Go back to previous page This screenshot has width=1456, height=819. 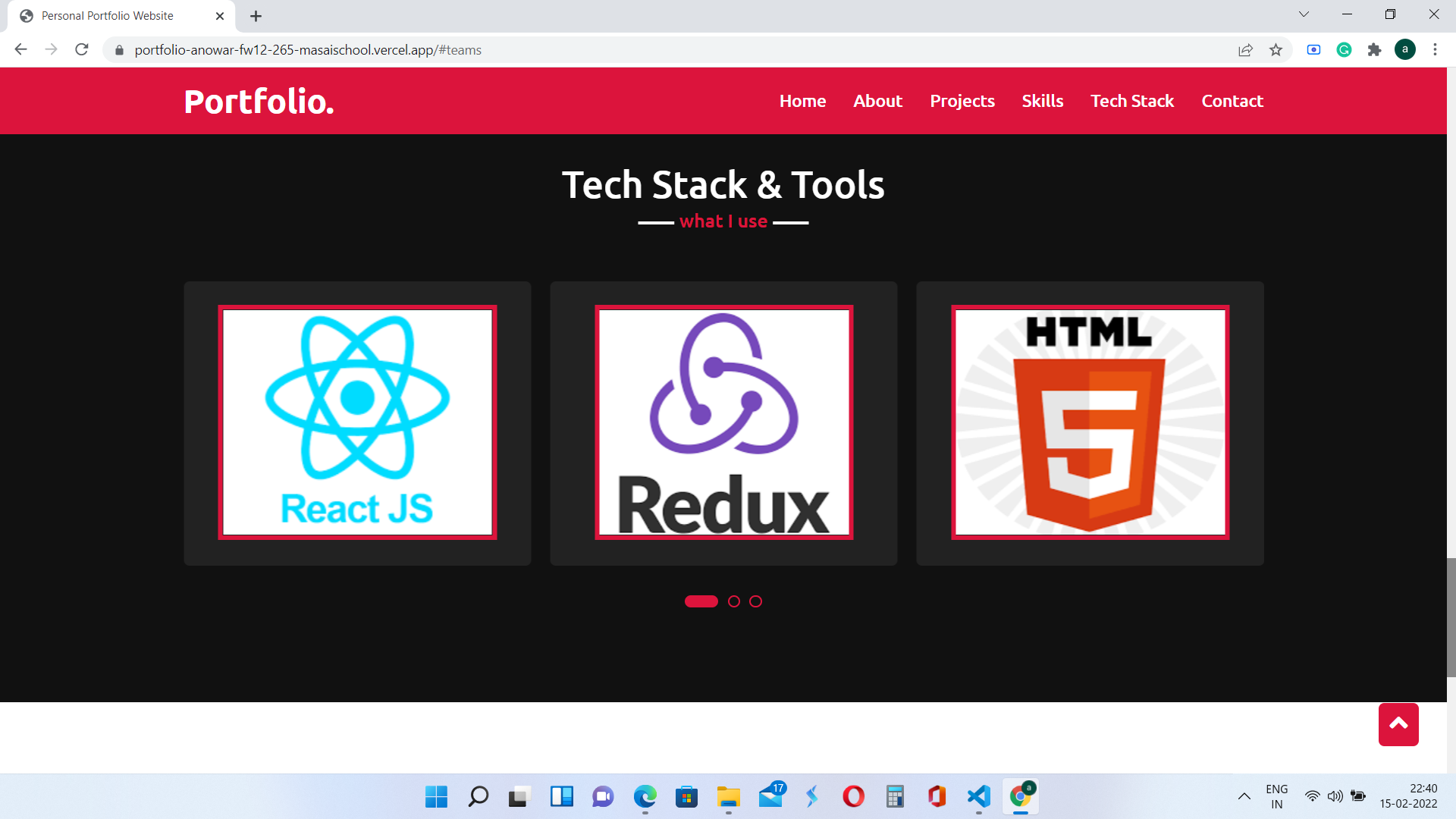coord(20,50)
